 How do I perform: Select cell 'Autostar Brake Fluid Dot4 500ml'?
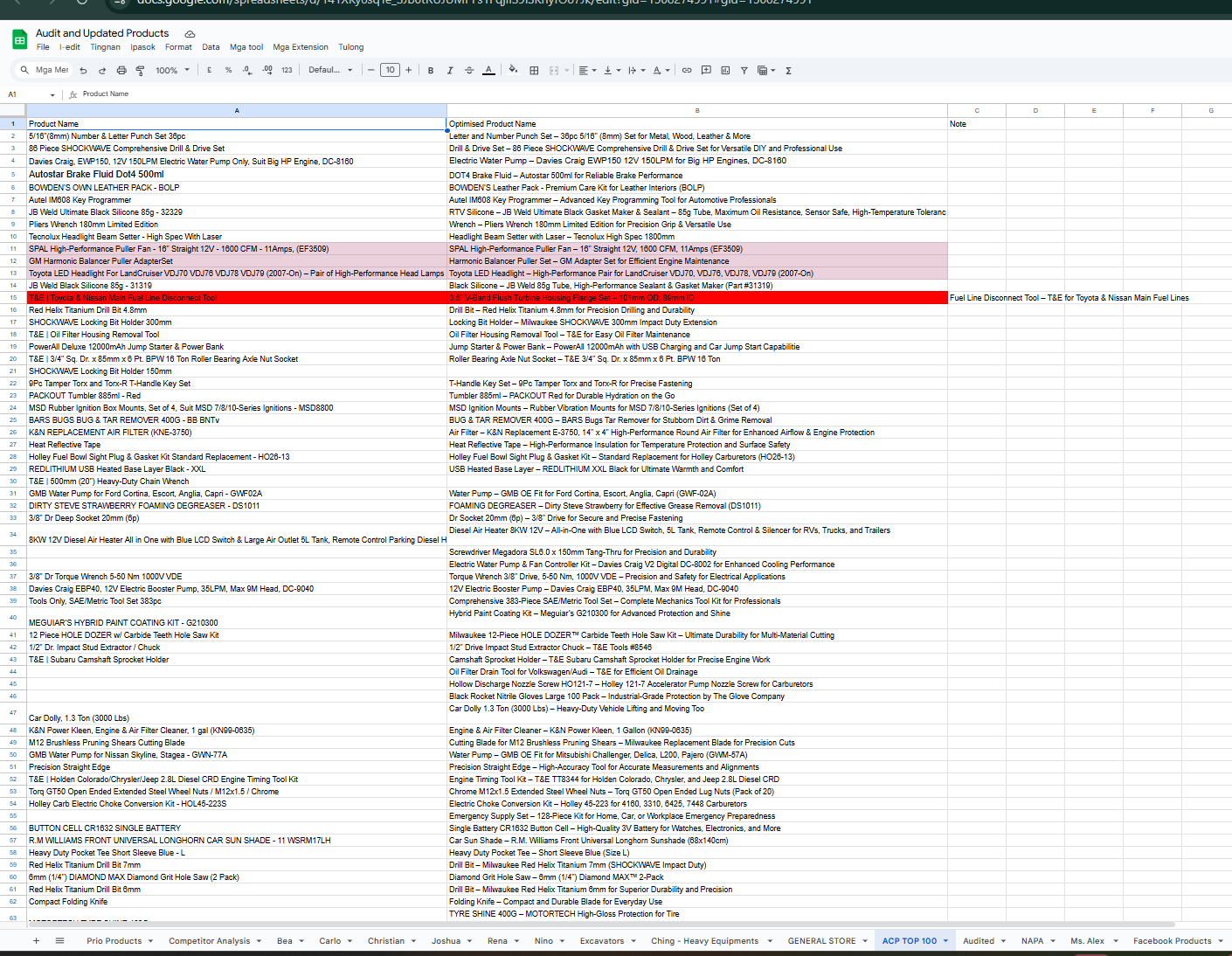click(237, 174)
